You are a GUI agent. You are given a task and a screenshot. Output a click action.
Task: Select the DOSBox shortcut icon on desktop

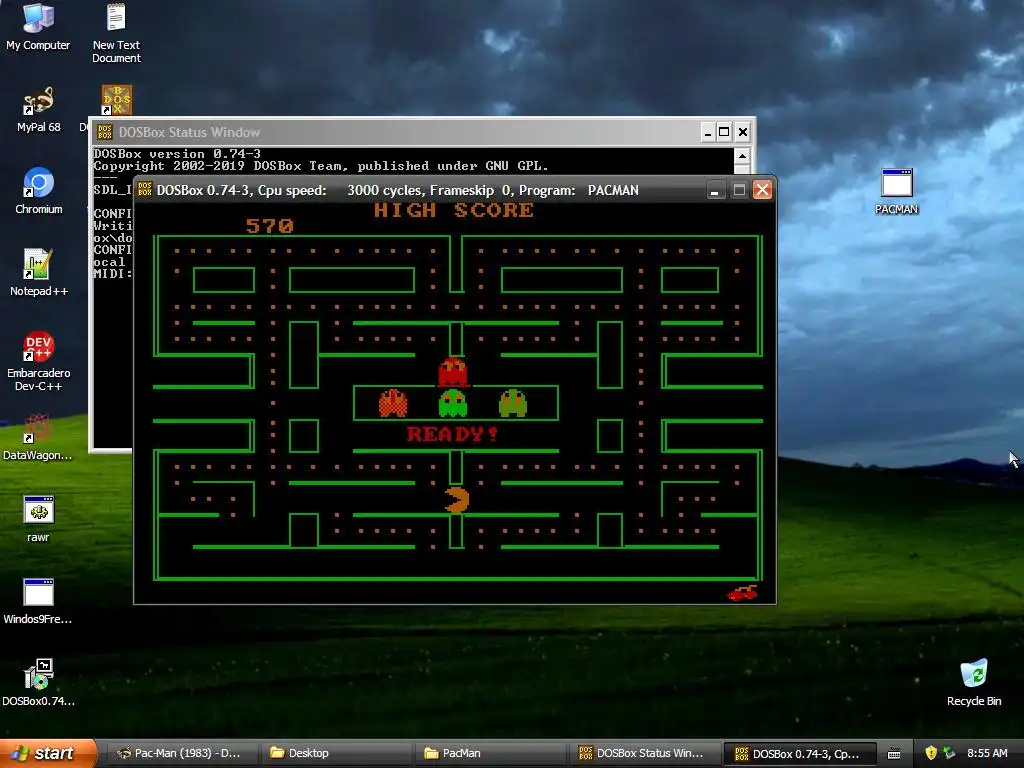116,100
